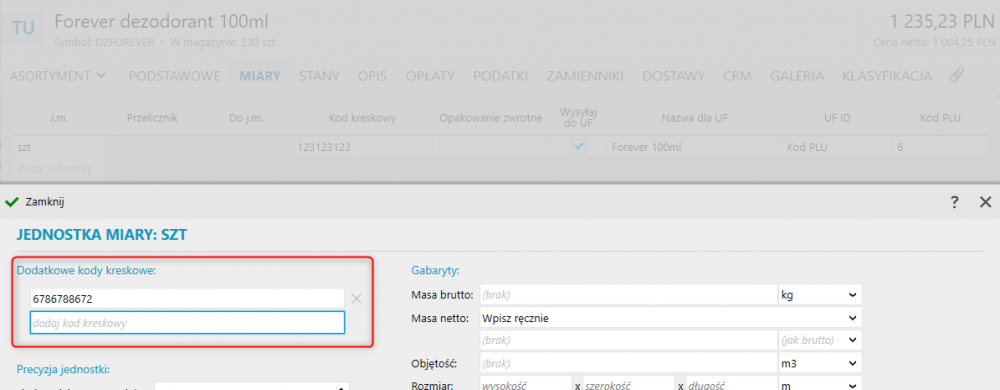Open the ASORTYMENT dropdown menu
1000x390 pixels.
pyautogui.click(x=58, y=76)
